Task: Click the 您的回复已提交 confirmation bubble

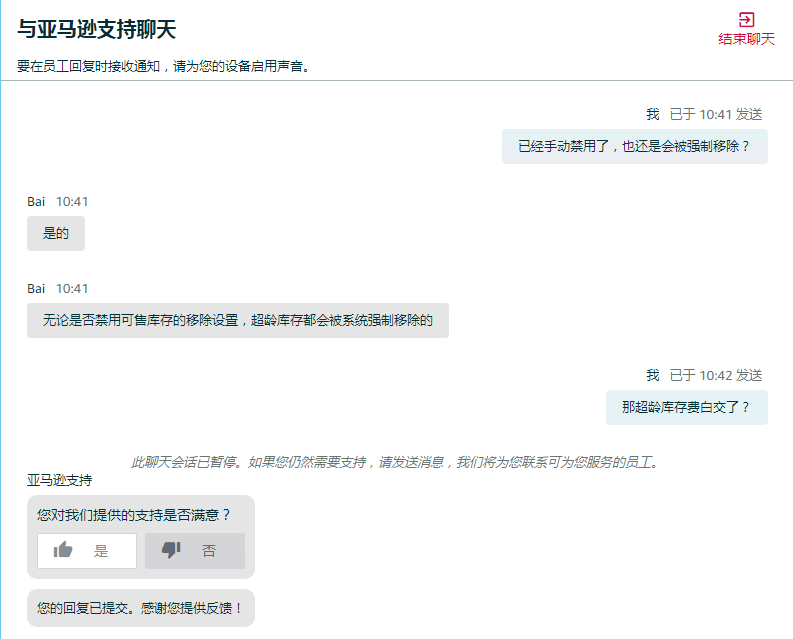Action: (140, 607)
